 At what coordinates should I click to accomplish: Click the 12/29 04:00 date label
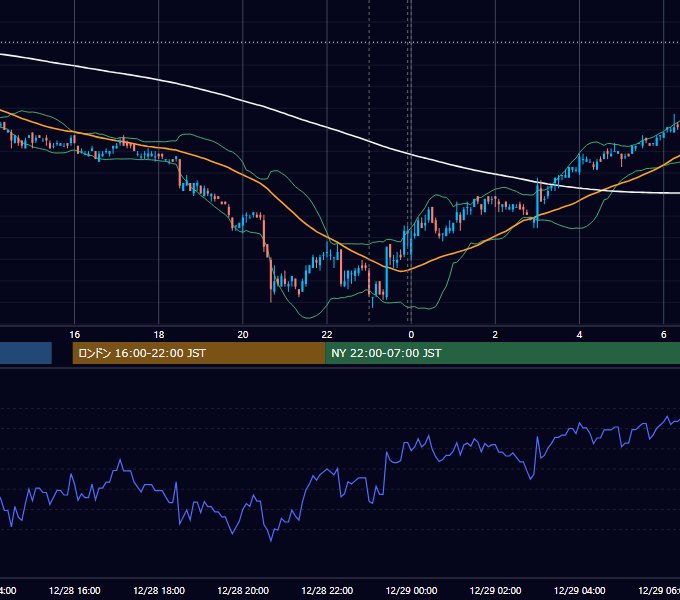click(x=579, y=590)
